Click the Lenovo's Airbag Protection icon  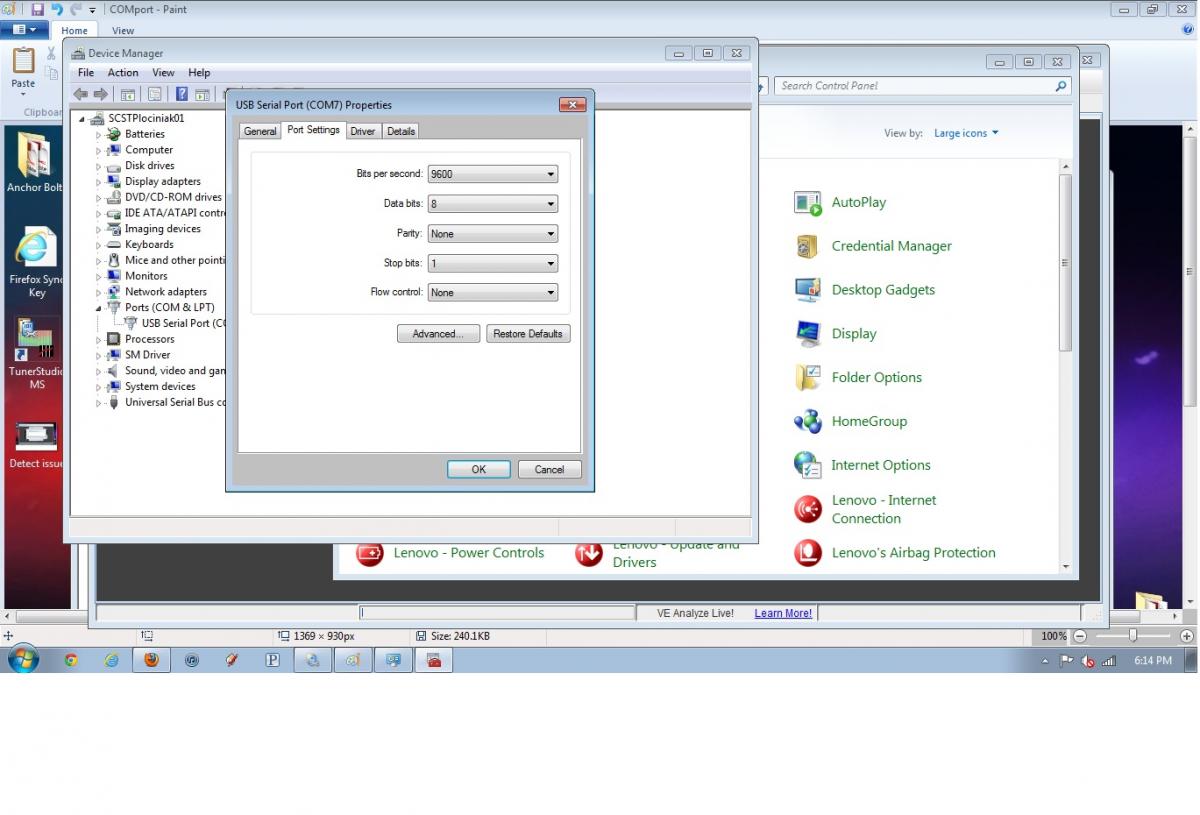807,553
